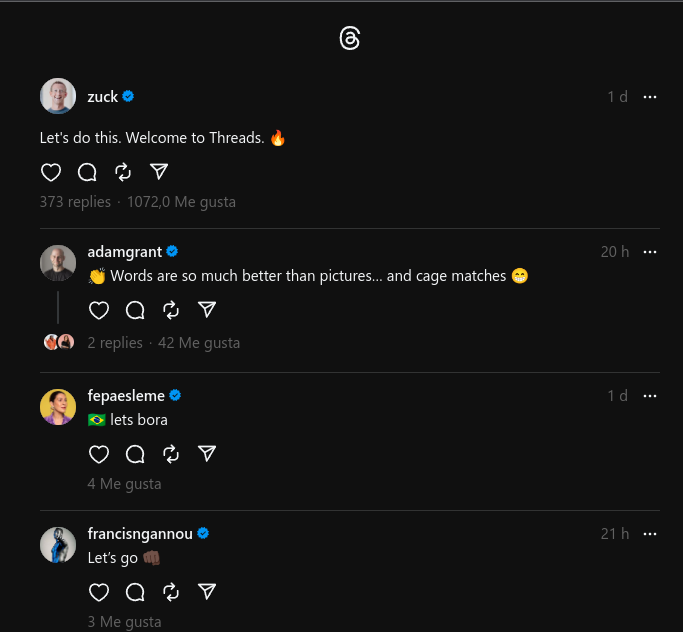
Task: Repost adamgrant's reply
Action: coord(171,310)
